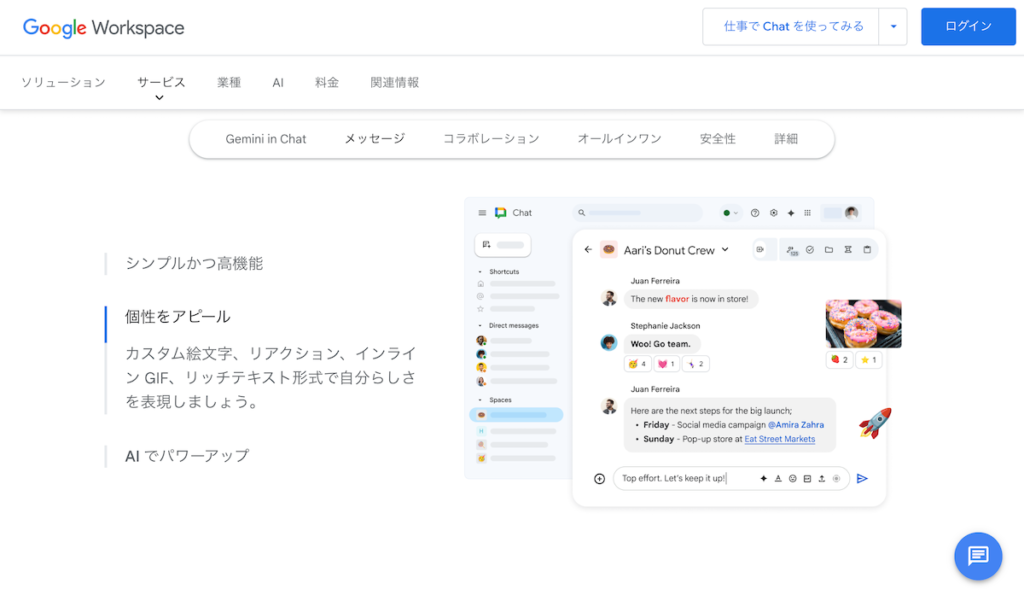Open the green status indicator dropdown

(730, 213)
